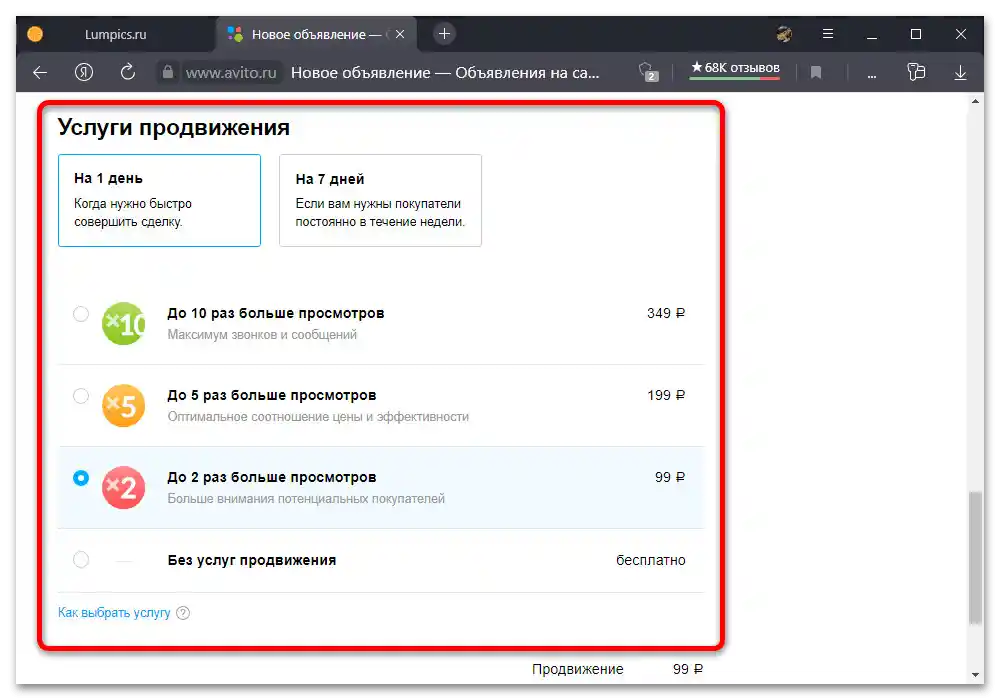Image resolution: width=1000 pixels, height=700 pixels.
Task: Open the tab groups counter icon
Action: [646, 72]
